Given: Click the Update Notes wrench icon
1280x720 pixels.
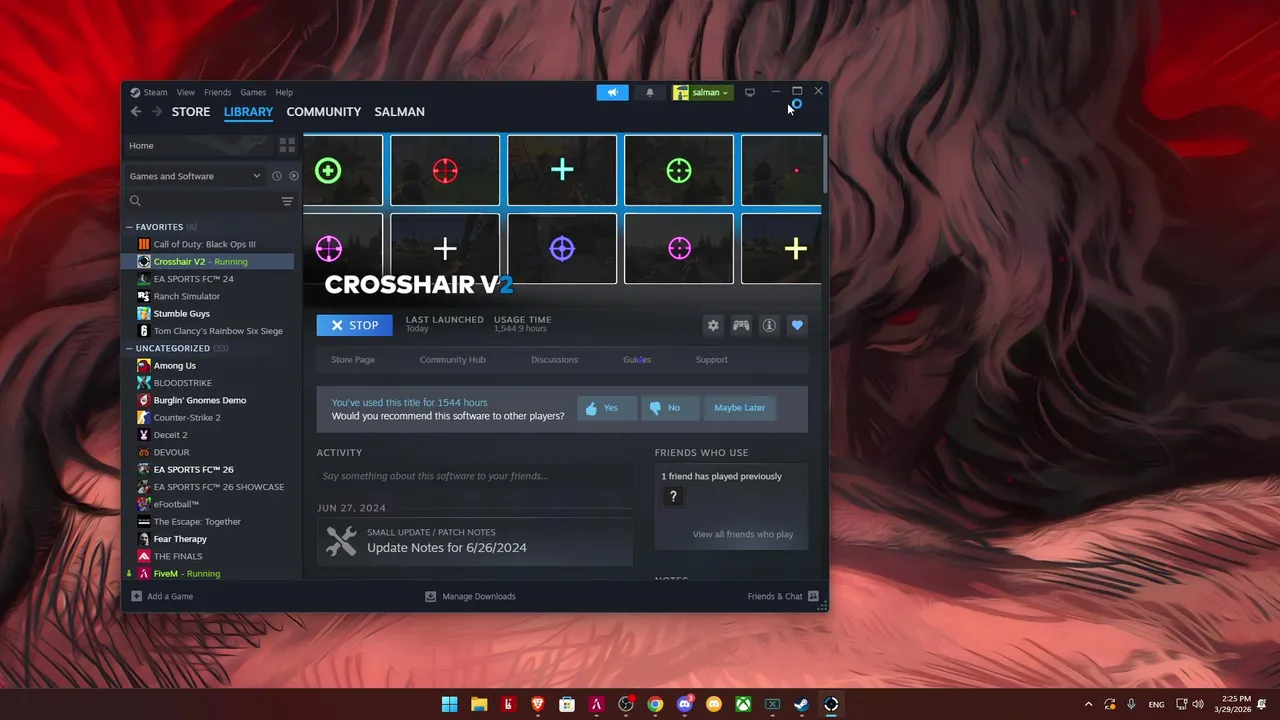Looking at the screenshot, I should tap(341, 541).
